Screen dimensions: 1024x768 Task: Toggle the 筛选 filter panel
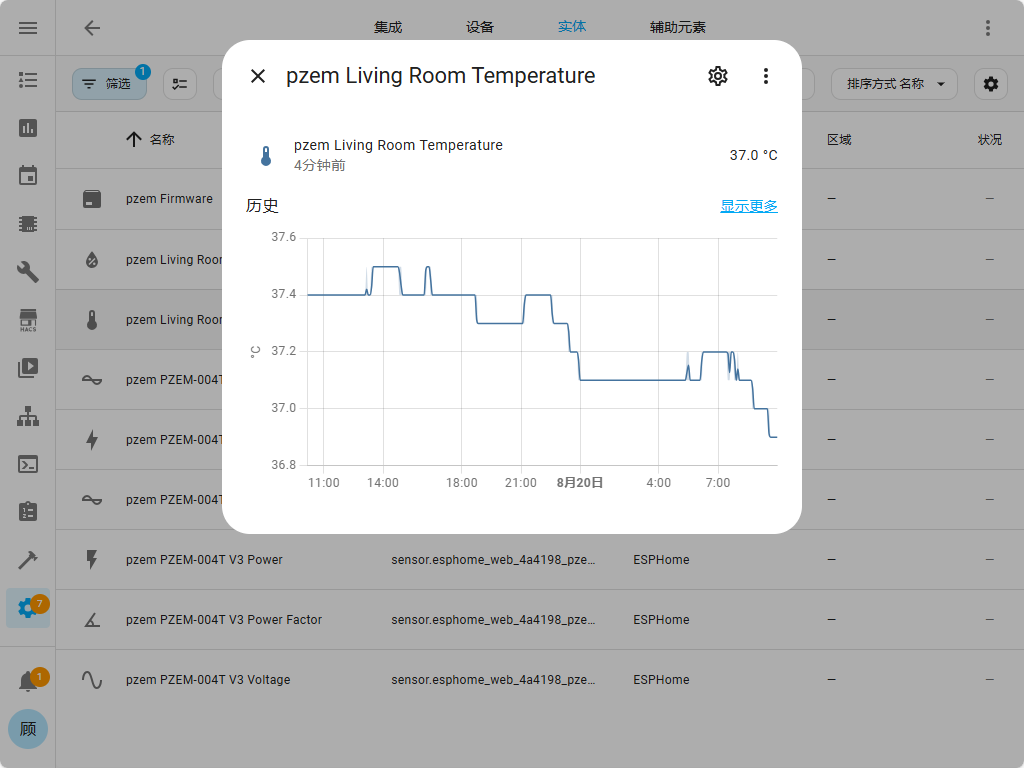tap(108, 84)
